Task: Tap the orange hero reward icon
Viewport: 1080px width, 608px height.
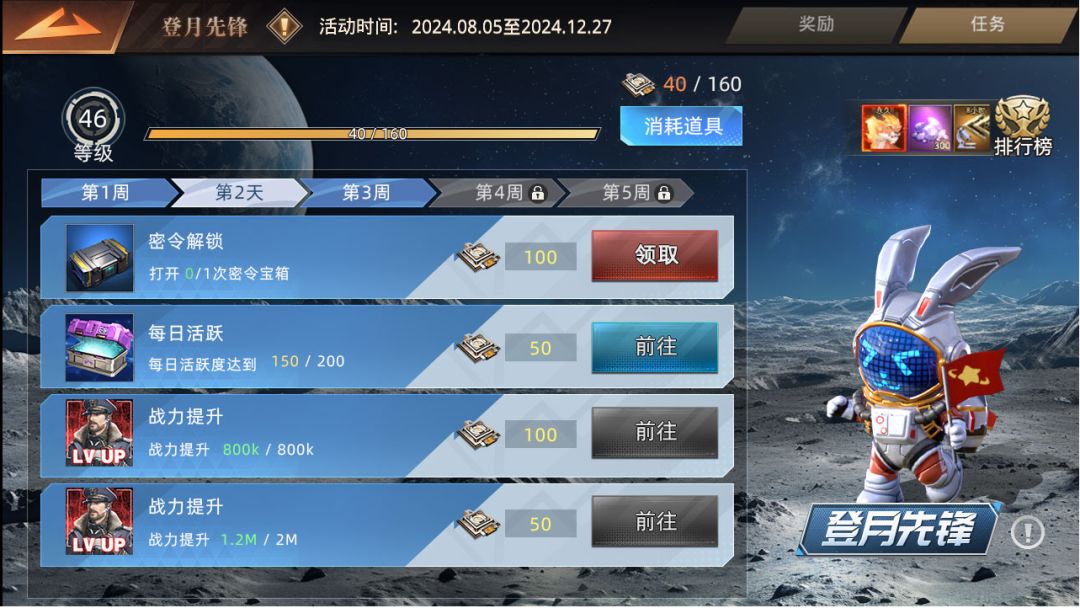Action: point(884,128)
